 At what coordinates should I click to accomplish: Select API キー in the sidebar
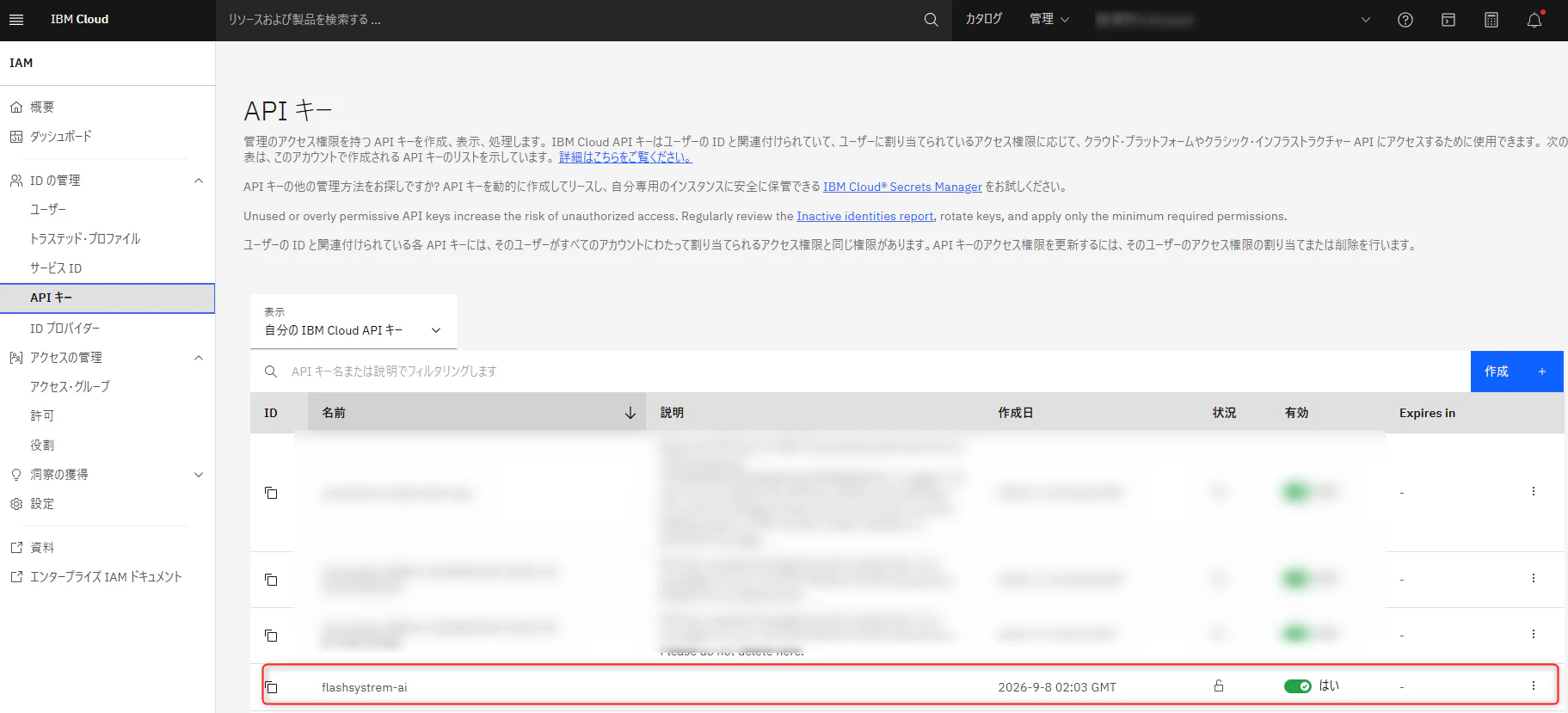108,298
